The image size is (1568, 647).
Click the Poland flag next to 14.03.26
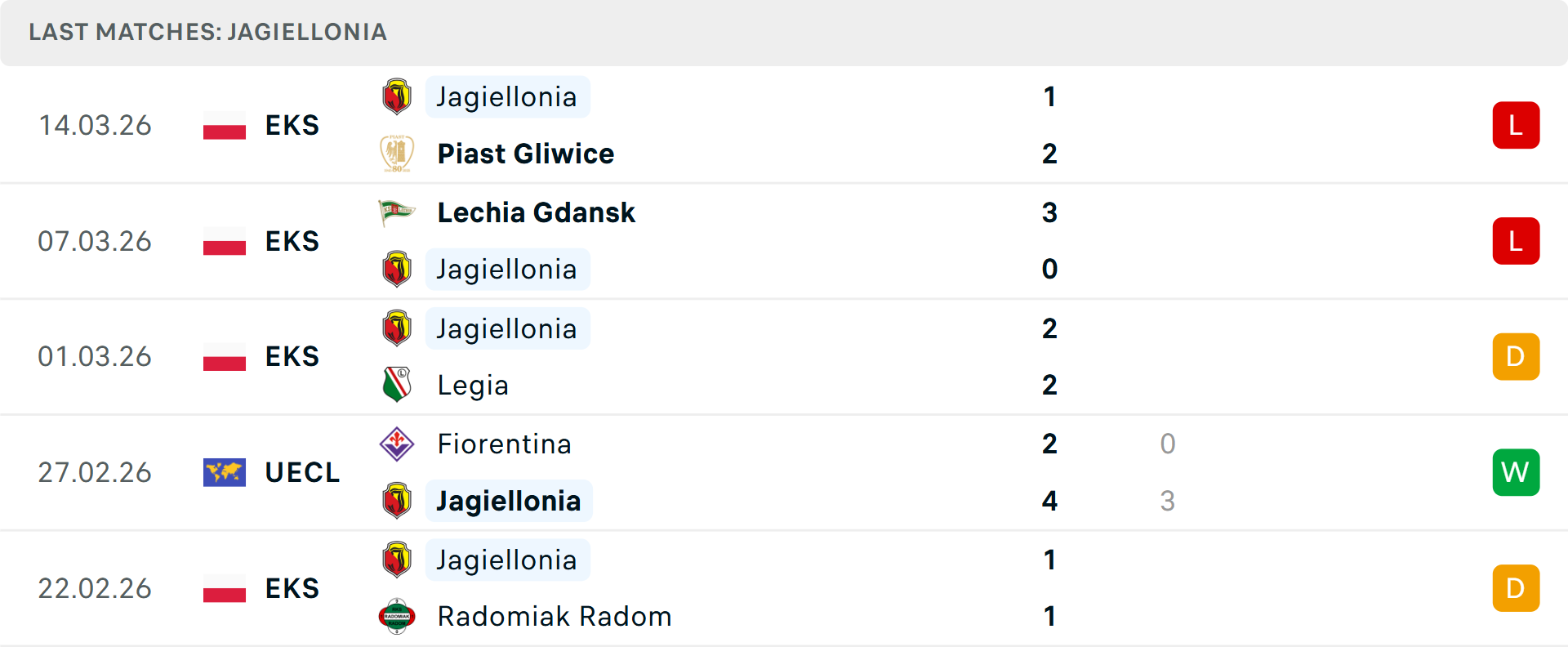[225, 125]
